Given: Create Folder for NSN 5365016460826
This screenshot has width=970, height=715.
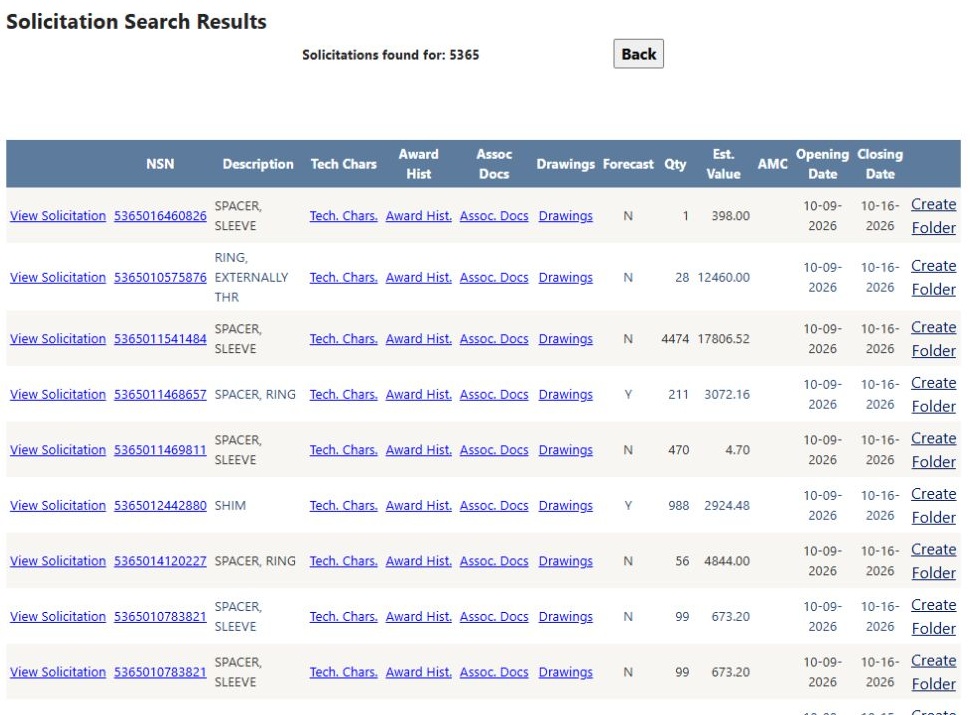Looking at the screenshot, I should click(x=934, y=216).
